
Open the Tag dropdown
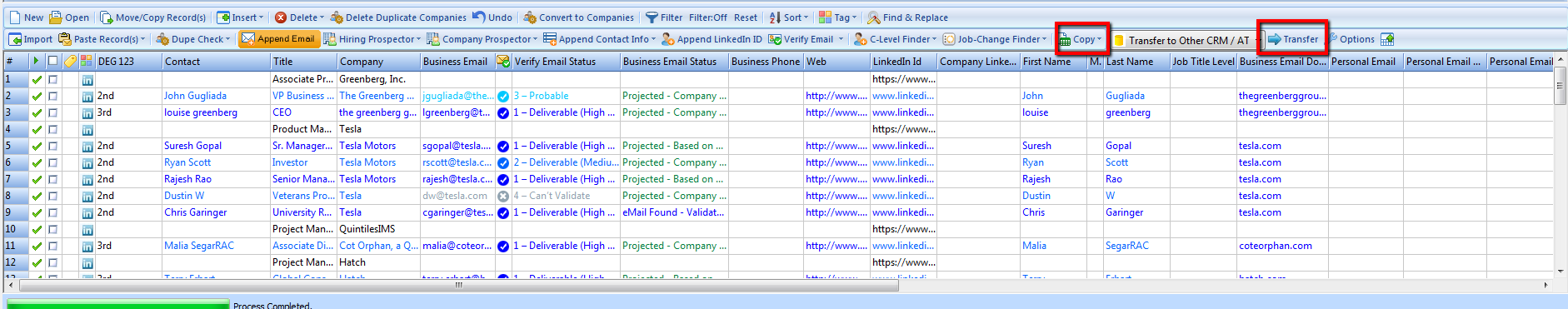click(x=838, y=17)
